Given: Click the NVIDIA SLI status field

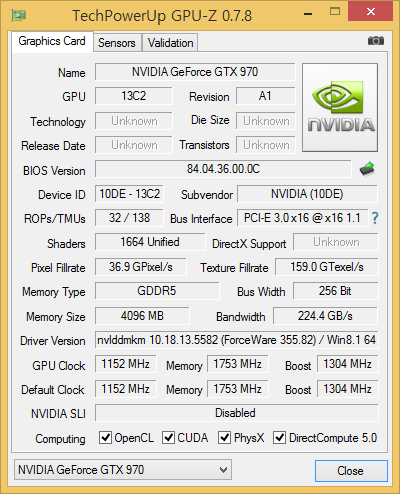Looking at the screenshot, I should pos(237,413).
